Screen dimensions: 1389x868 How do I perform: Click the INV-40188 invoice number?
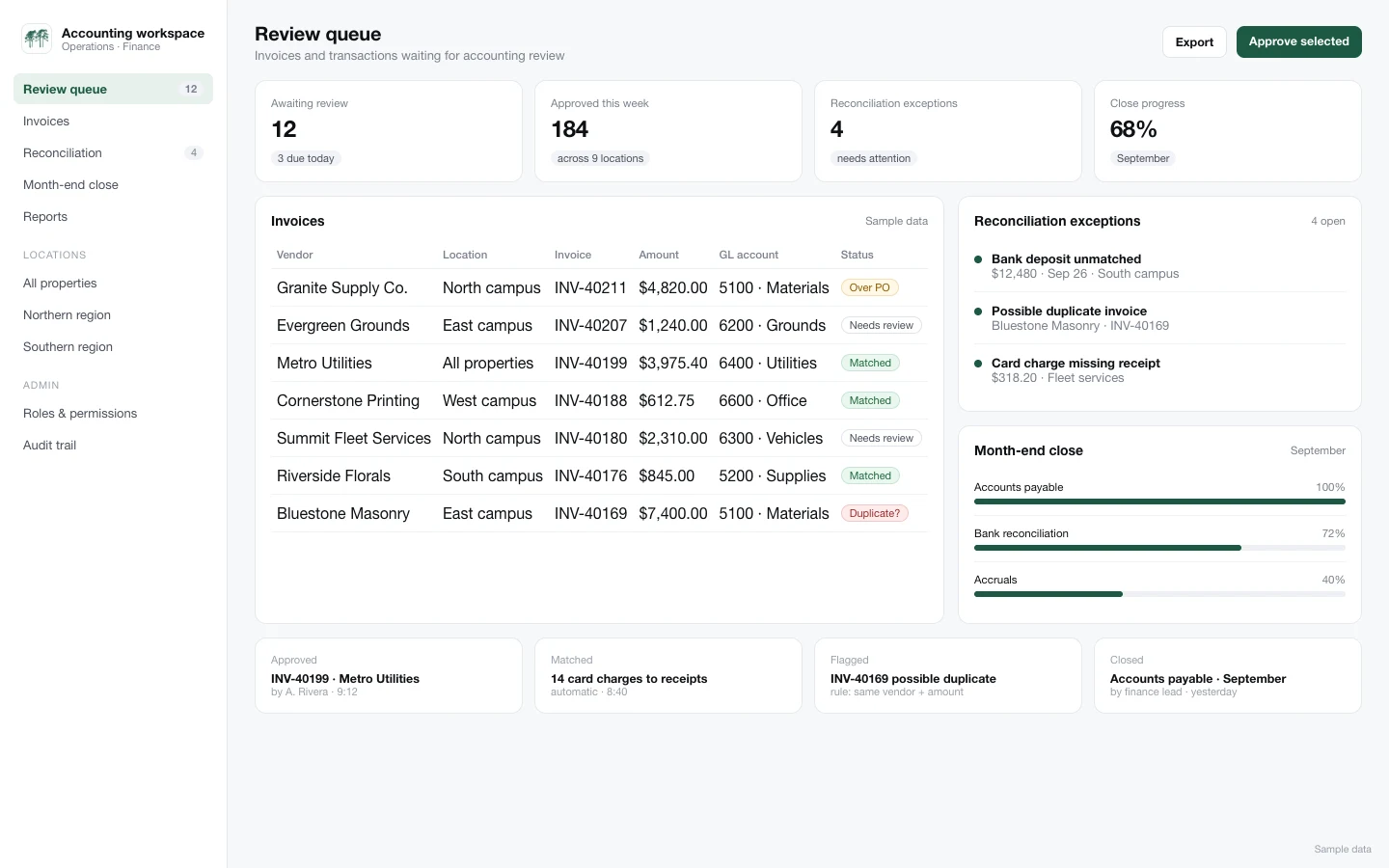[590, 401]
